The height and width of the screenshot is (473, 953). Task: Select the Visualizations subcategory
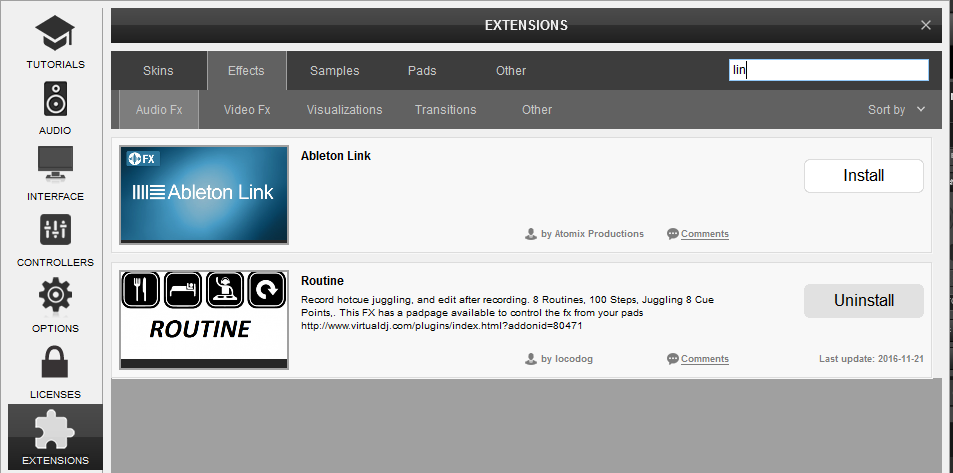344,109
